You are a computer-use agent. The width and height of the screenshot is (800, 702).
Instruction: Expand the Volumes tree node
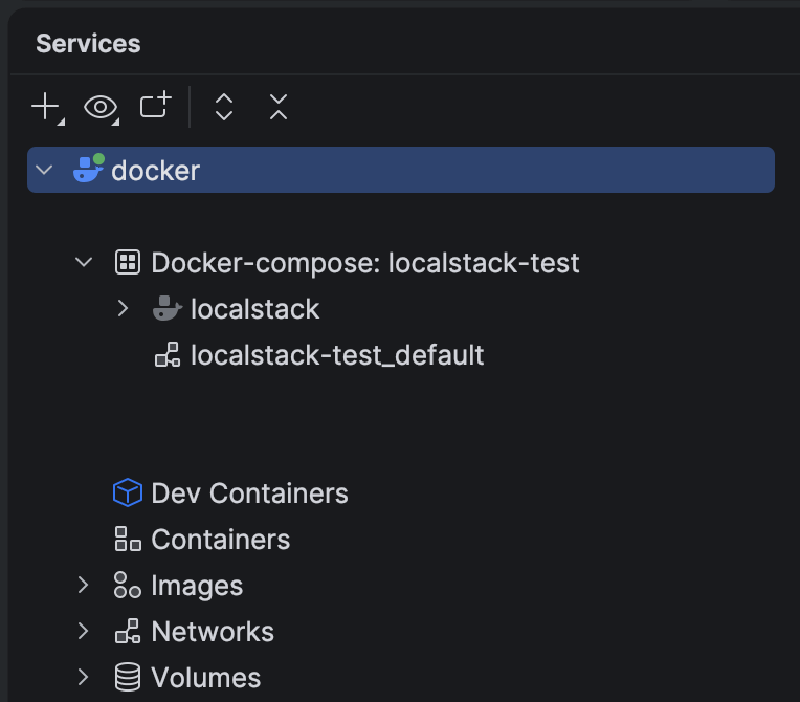83,677
